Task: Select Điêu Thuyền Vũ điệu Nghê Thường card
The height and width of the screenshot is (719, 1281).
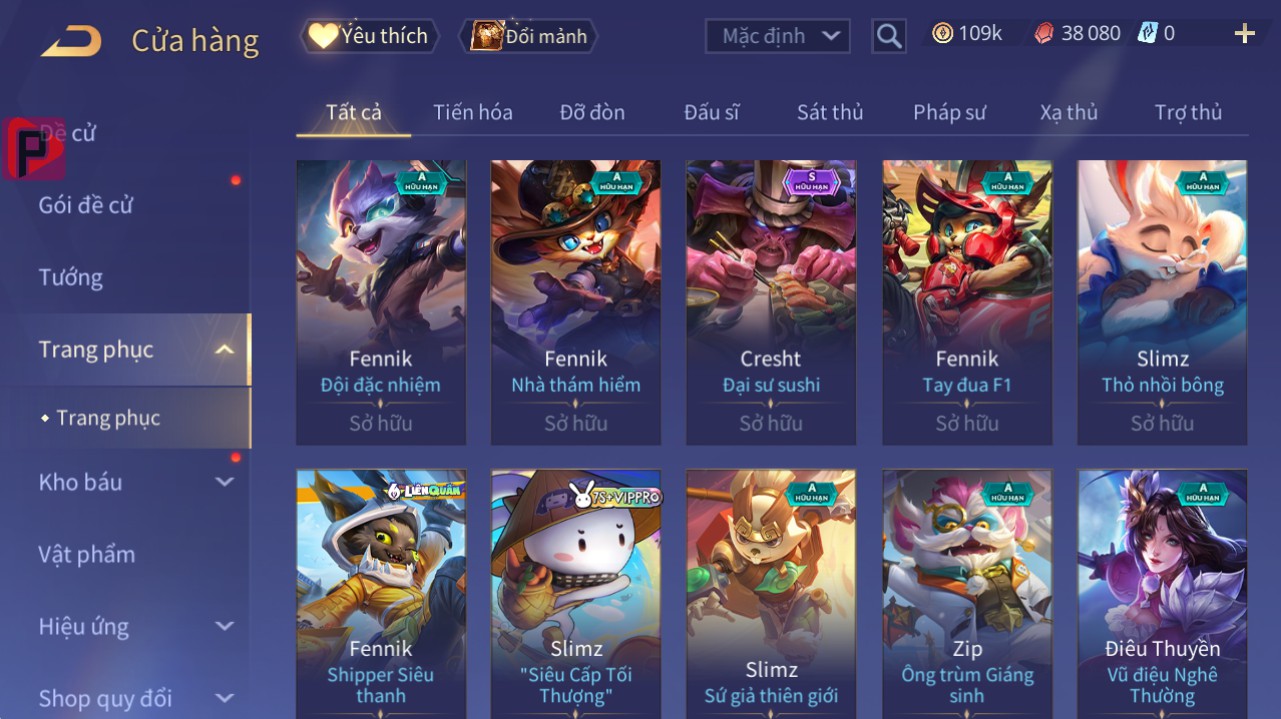Action: pos(1162,594)
